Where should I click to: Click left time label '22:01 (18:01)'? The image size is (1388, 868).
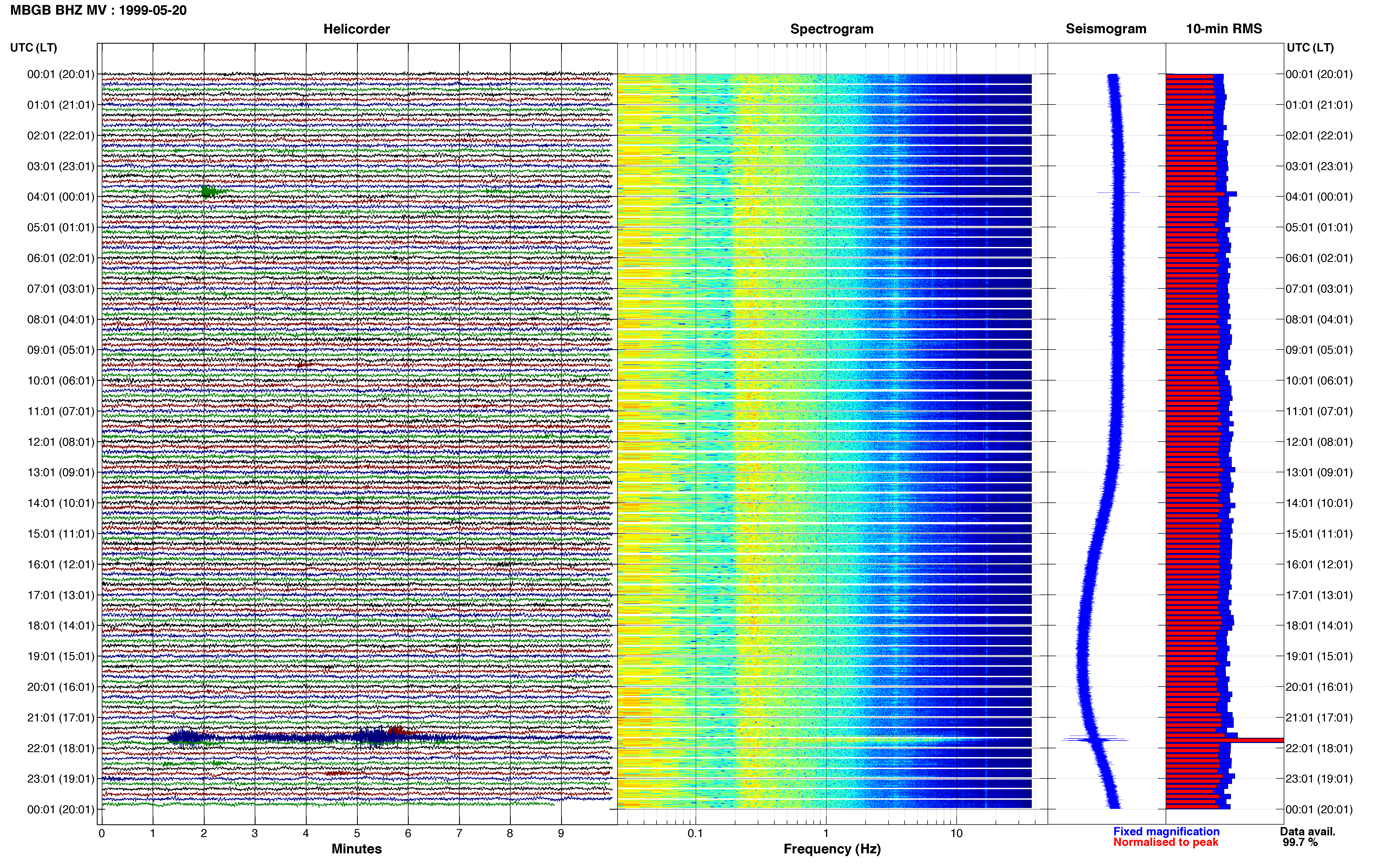61,749
